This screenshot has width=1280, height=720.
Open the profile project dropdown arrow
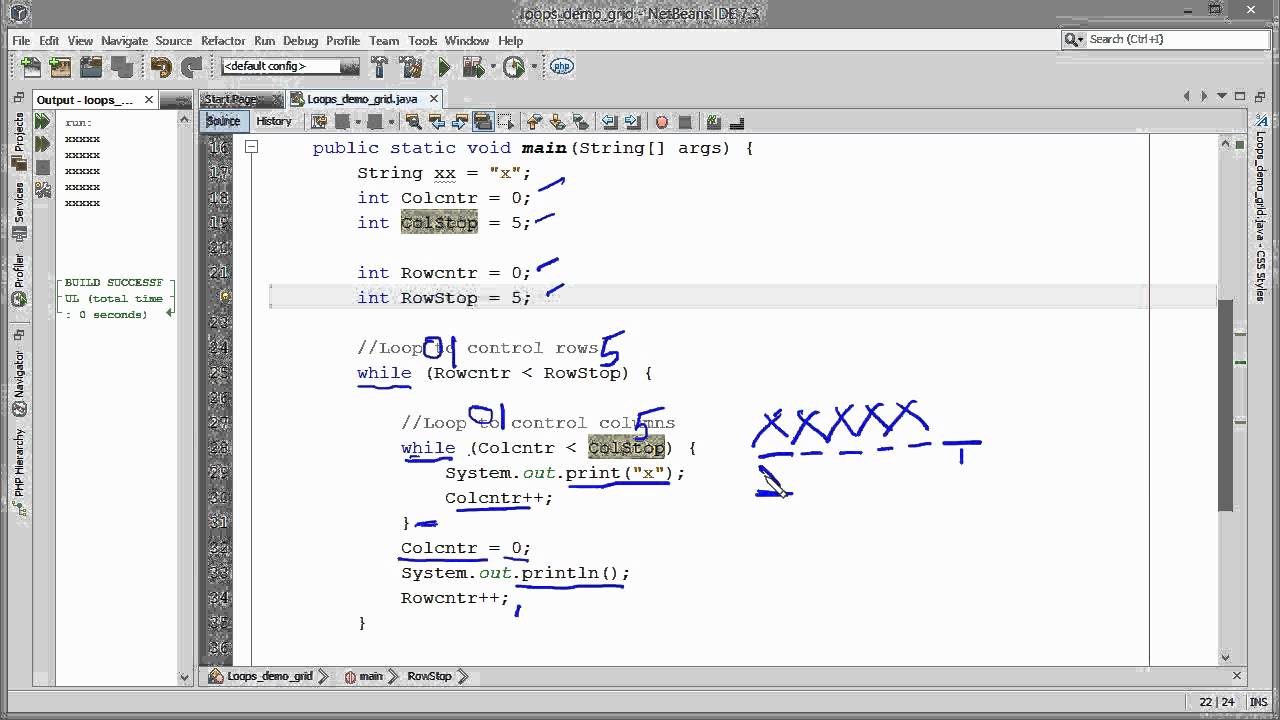click(x=533, y=67)
